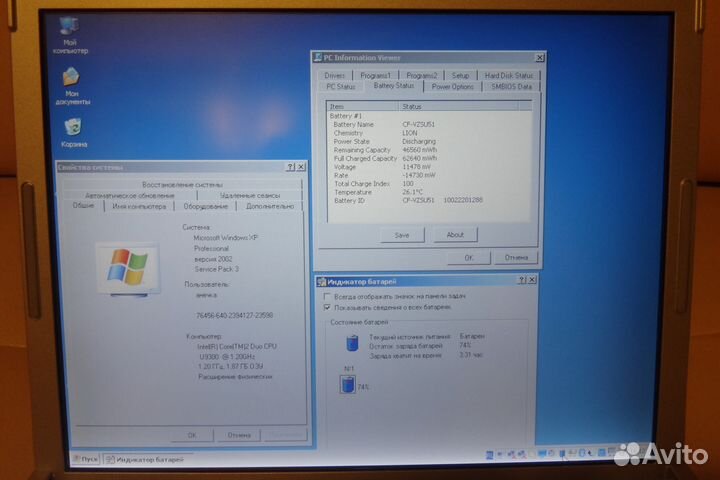Image resolution: width=720 pixels, height=480 pixels.
Task: Open the Восстановление системы tab
Action: pos(182,185)
